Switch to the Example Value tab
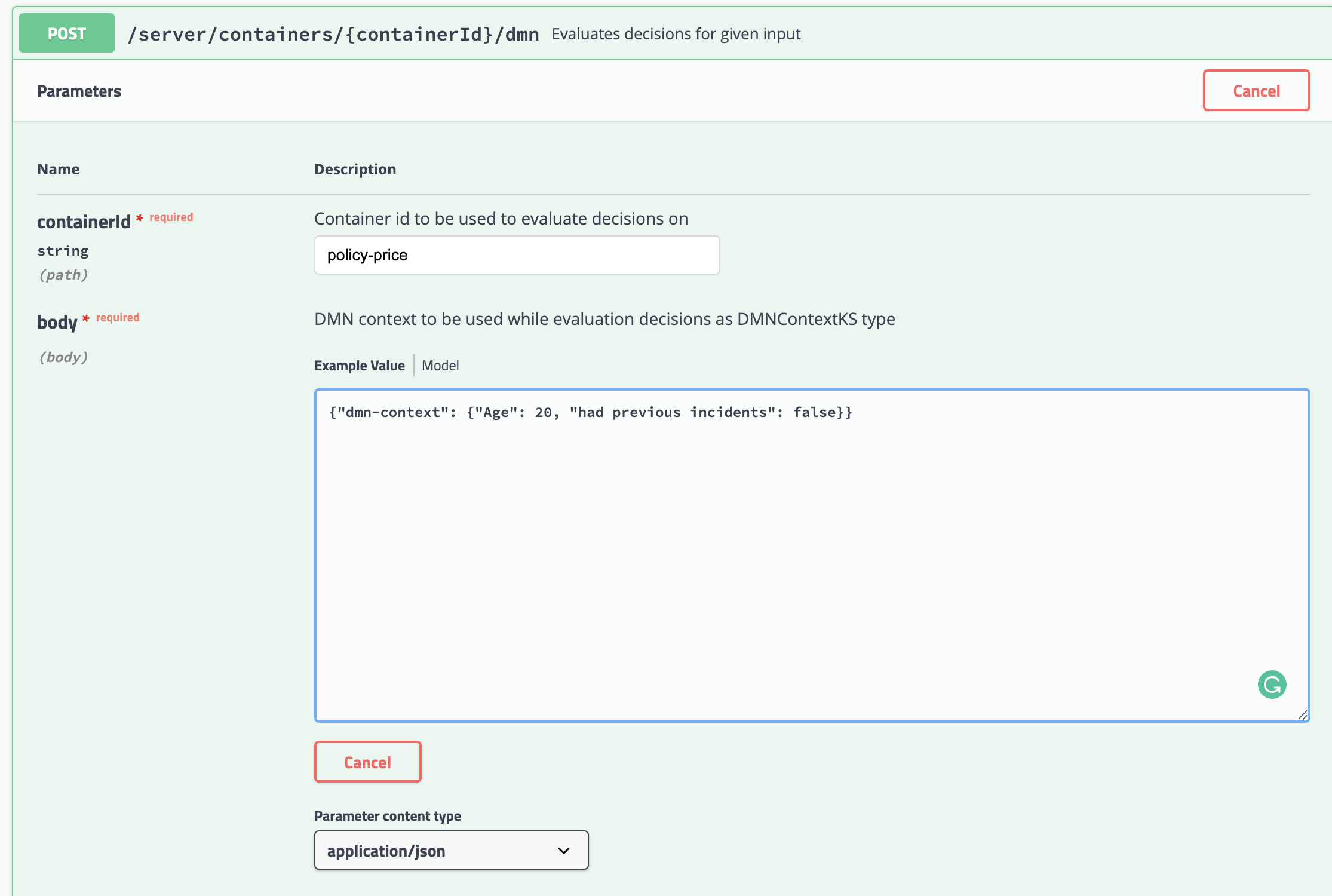 pyautogui.click(x=360, y=366)
